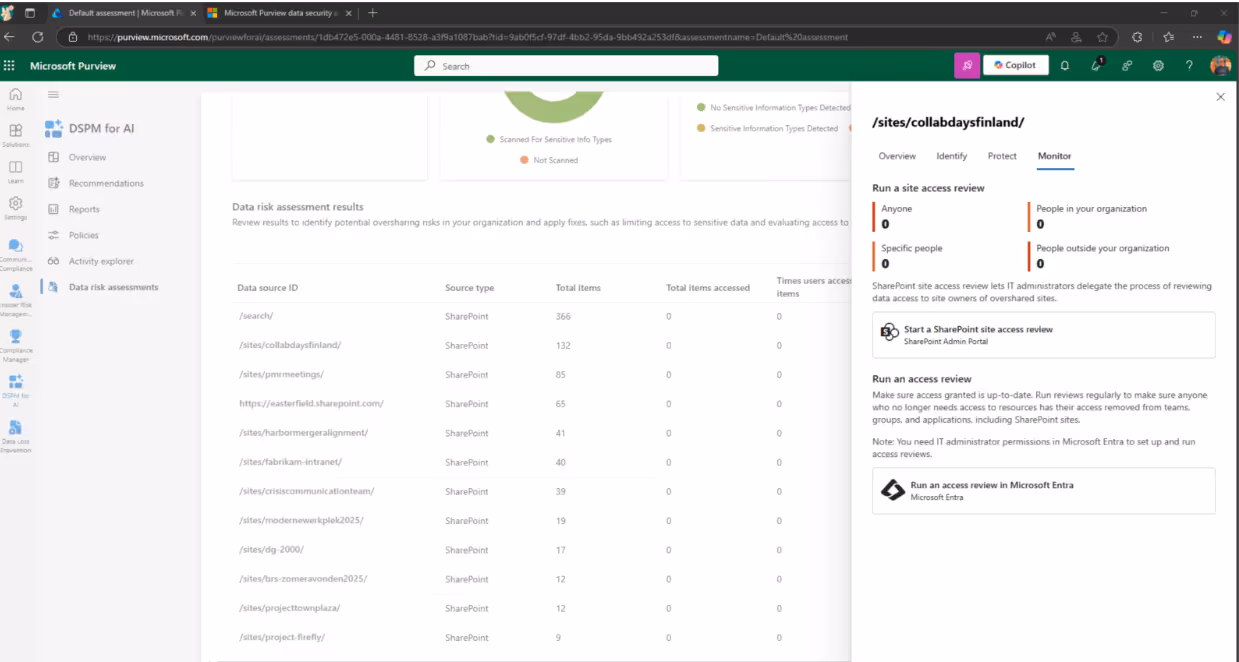Open DSPM for AI in the left rail

point(15,390)
